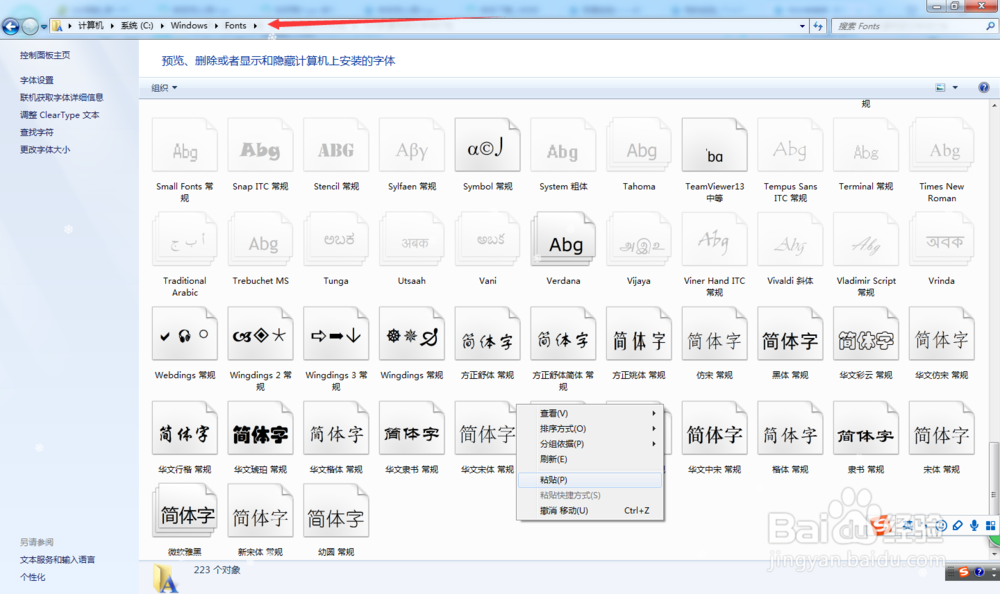Open 个性化 link
The height and width of the screenshot is (594, 1000).
tap(32, 577)
